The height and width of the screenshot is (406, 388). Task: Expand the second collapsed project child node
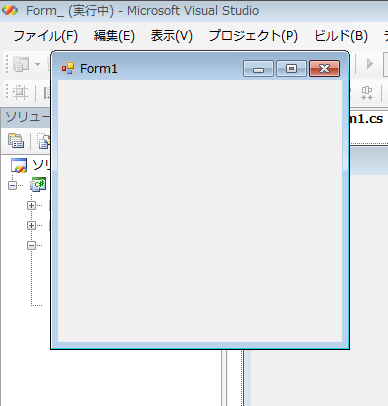tap(31, 225)
